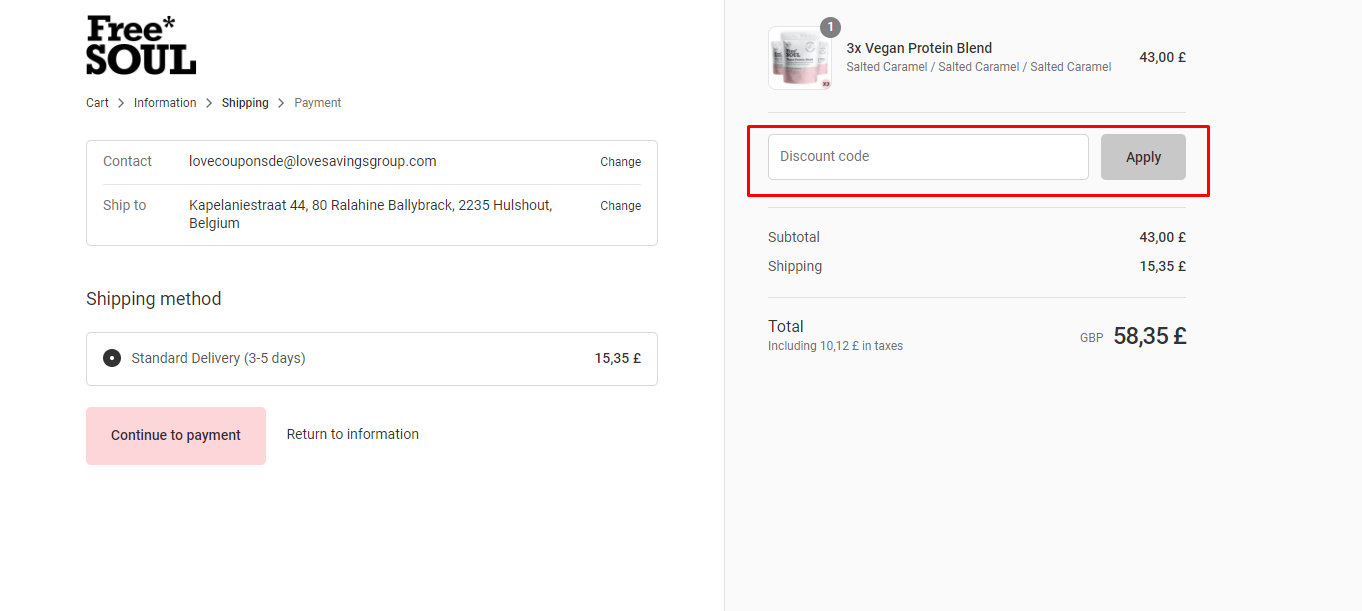1362x611 pixels.
Task: Click the GBP total amount 58,35 £
Action: pyautogui.click(x=1149, y=336)
